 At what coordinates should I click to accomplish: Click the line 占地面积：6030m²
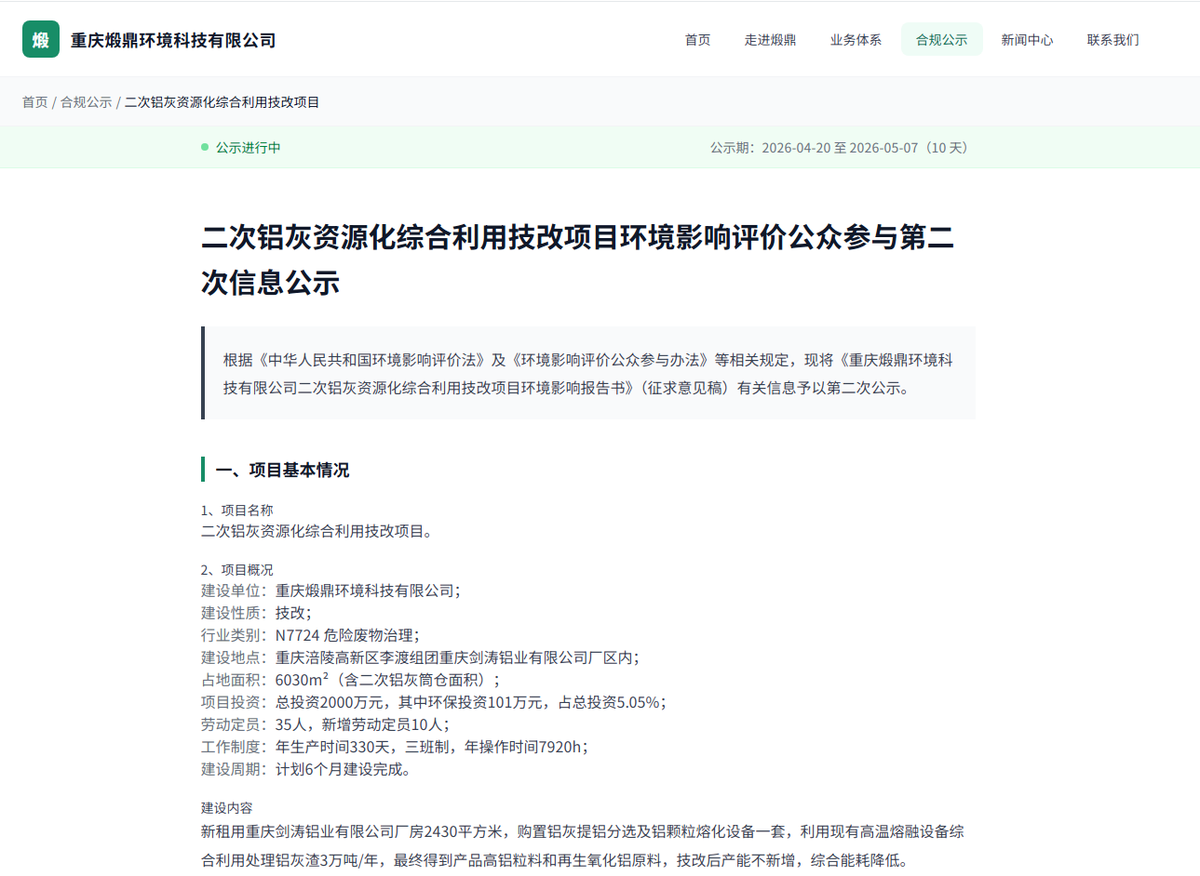pos(351,680)
